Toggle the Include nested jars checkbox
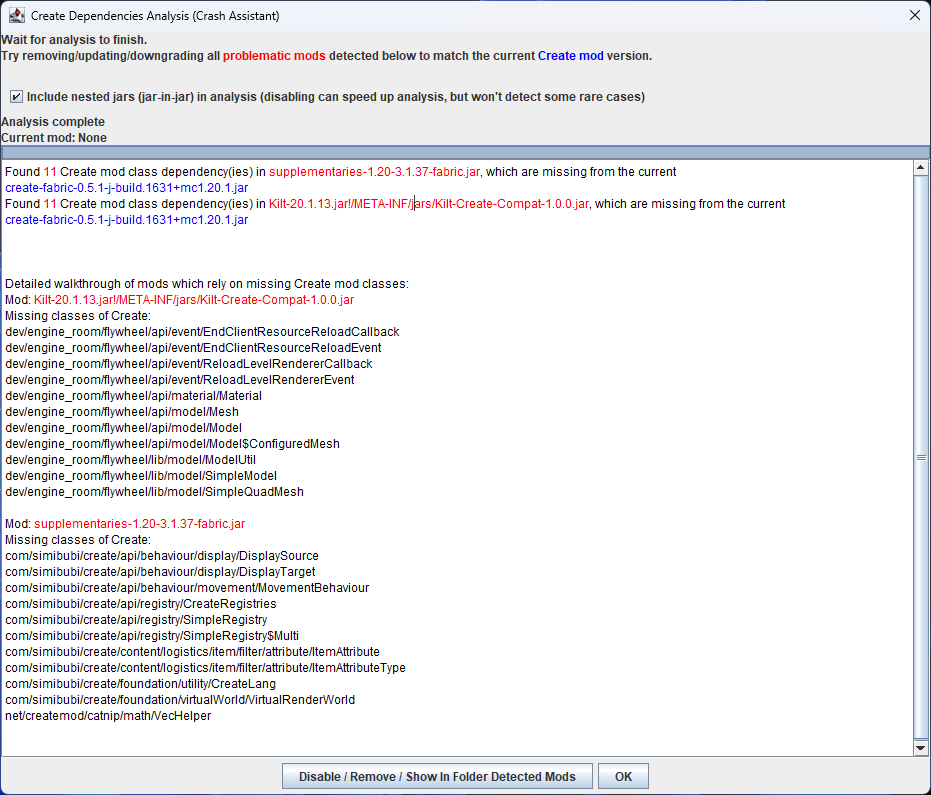The width and height of the screenshot is (931, 795). click(17, 96)
